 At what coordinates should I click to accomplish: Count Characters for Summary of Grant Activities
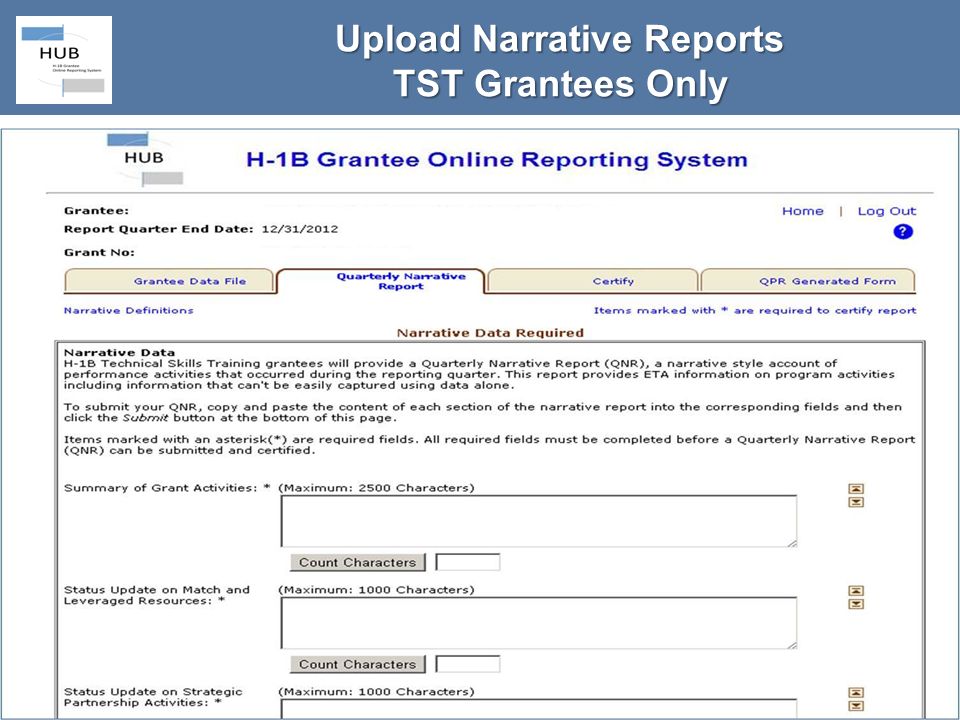click(x=358, y=562)
